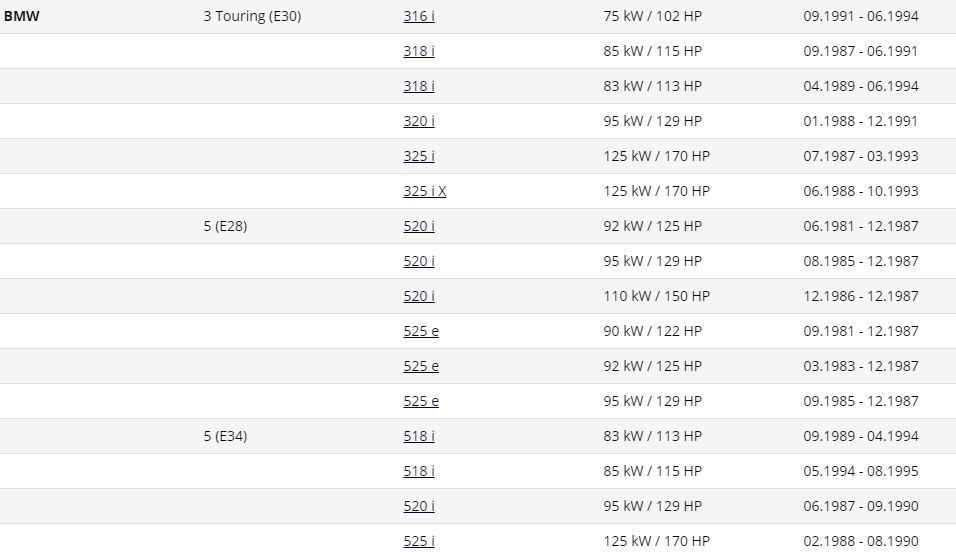Open the 520 i 08.1985 link
This screenshot has height=552, width=956.
419,261
